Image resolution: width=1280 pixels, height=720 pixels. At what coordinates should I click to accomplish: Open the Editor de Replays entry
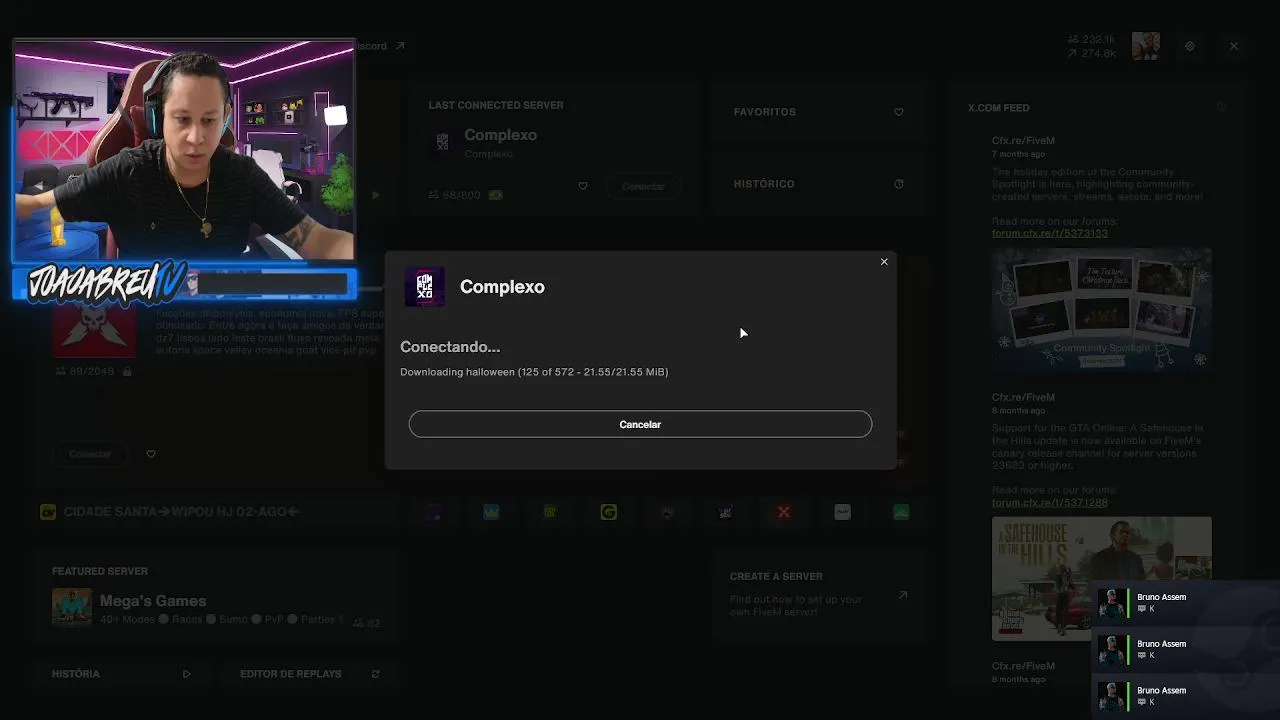(x=310, y=674)
